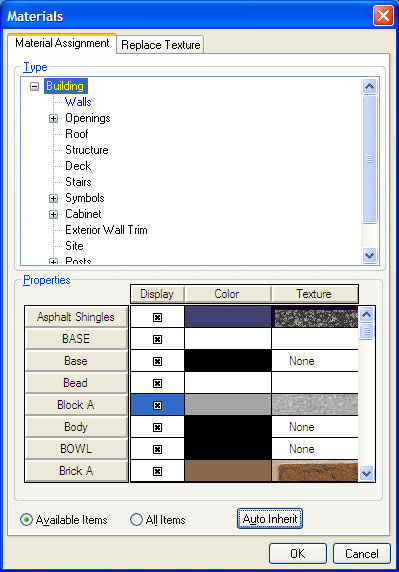Collapse the Building tree node

pos(34,86)
